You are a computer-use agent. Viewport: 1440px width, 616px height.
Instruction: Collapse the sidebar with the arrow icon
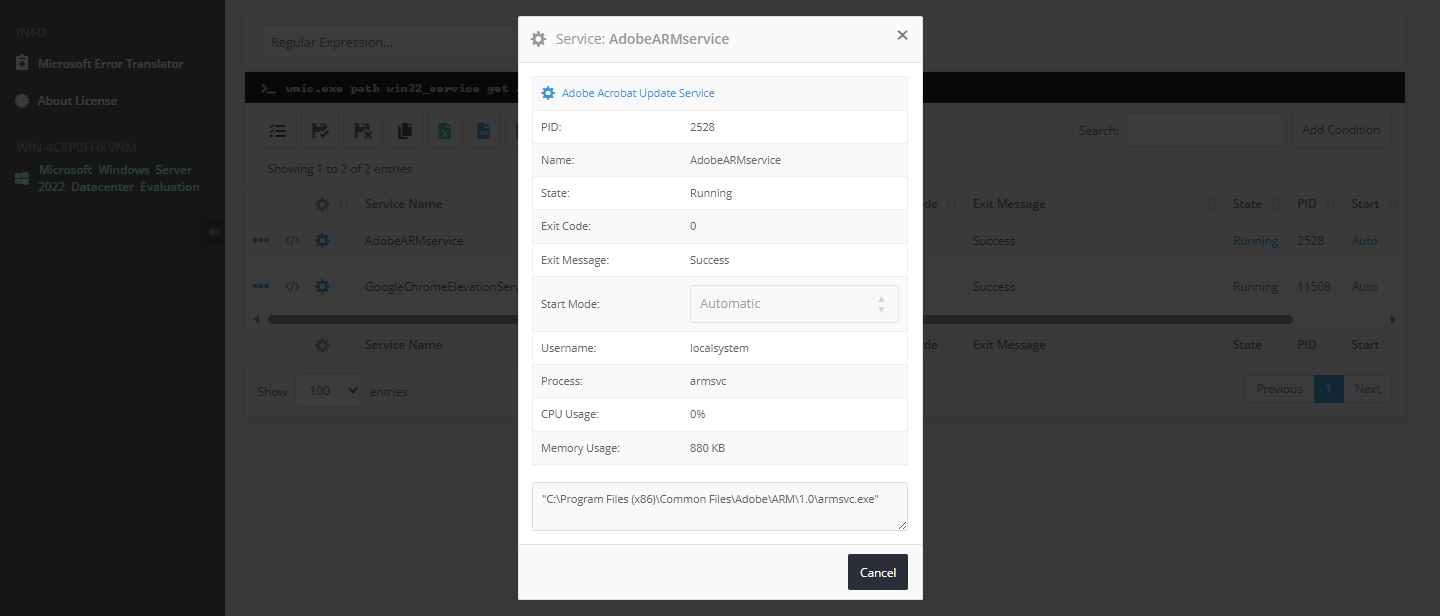click(214, 232)
